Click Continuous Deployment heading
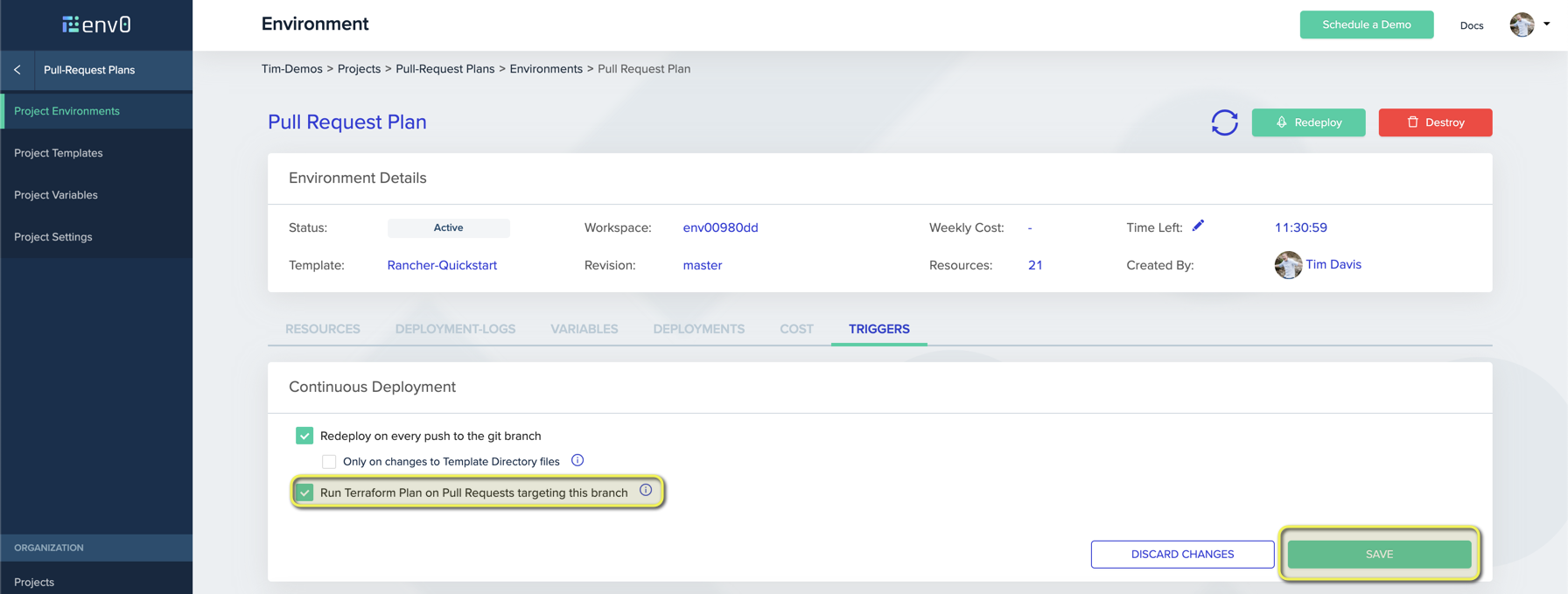The width and height of the screenshot is (1568, 594). pyautogui.click(x=372, y=387)
